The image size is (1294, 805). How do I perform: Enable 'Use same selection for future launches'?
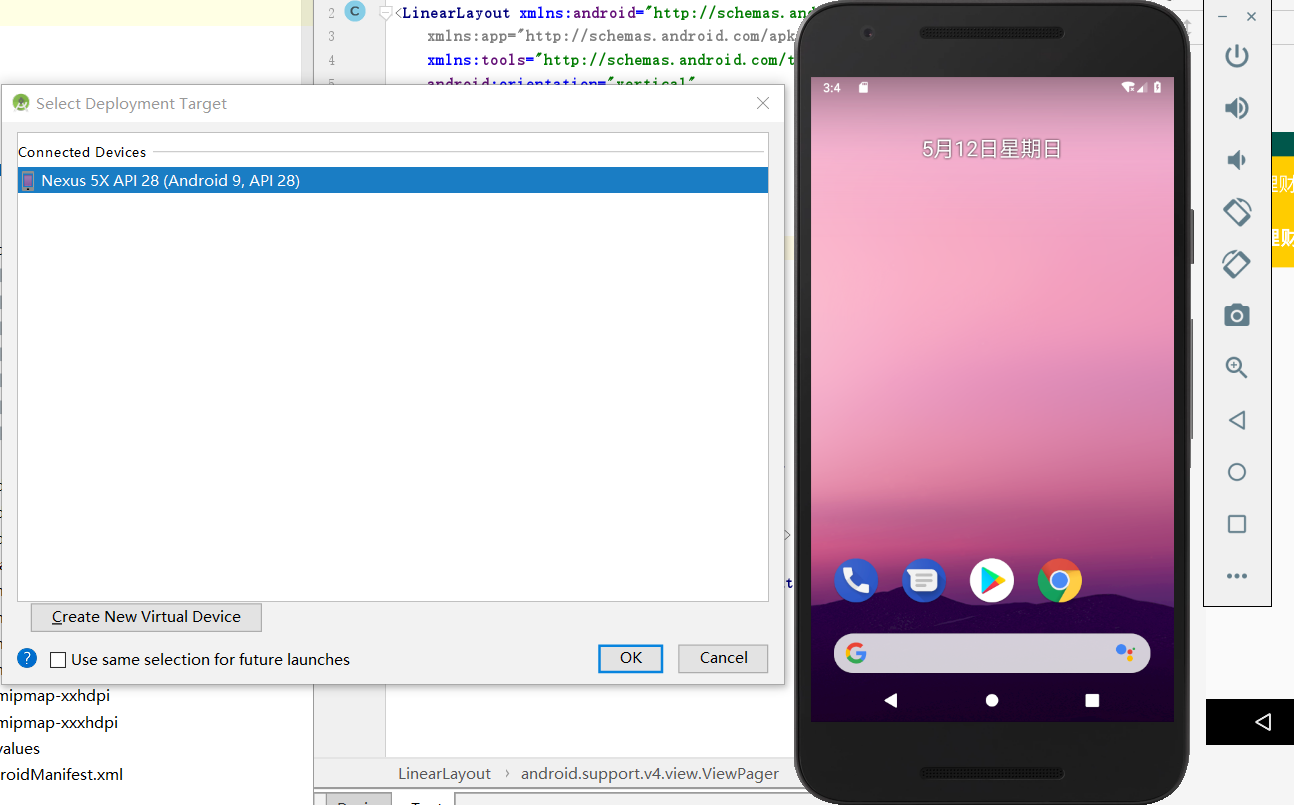(x=58, y=660)
